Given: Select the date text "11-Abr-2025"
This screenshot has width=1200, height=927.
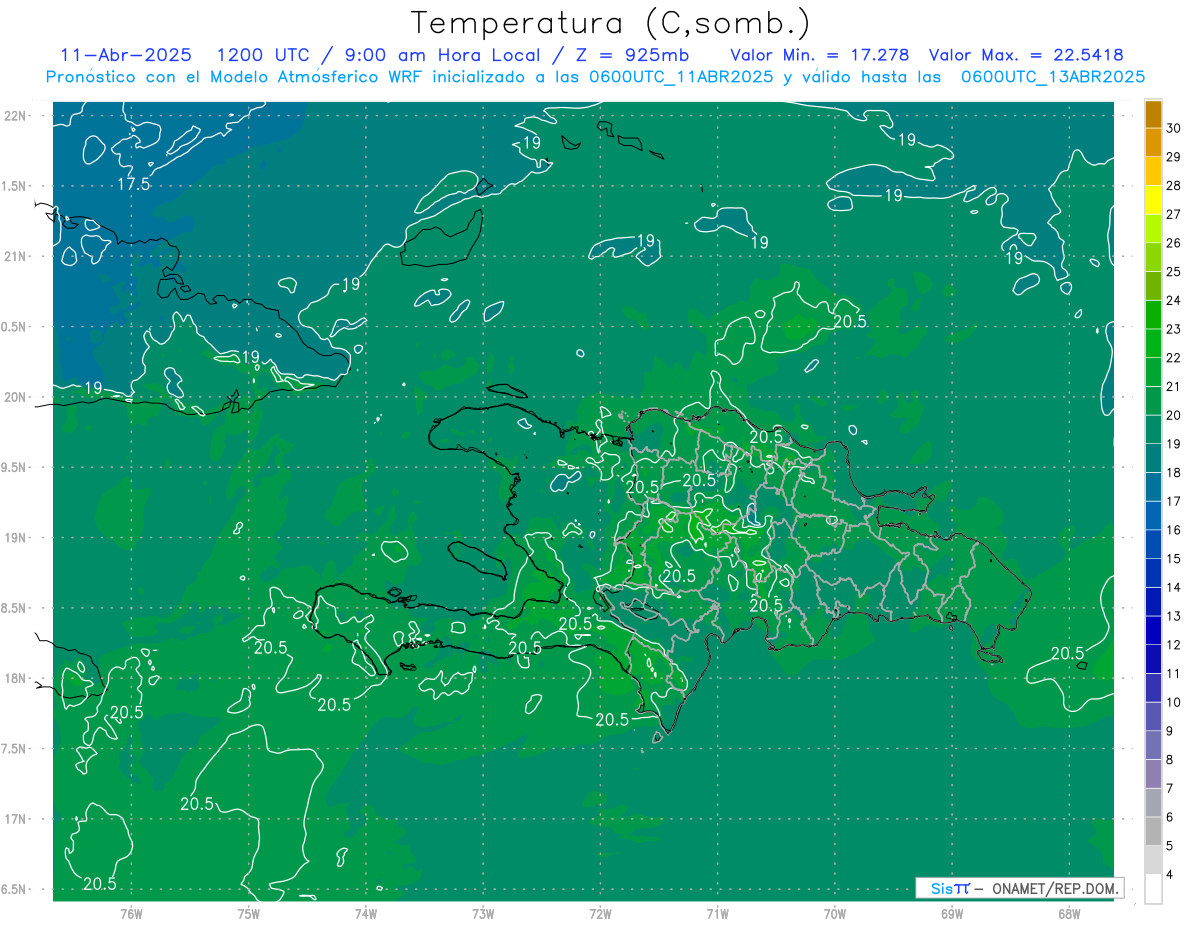Looking at the screenshot, I should (125, 55).
